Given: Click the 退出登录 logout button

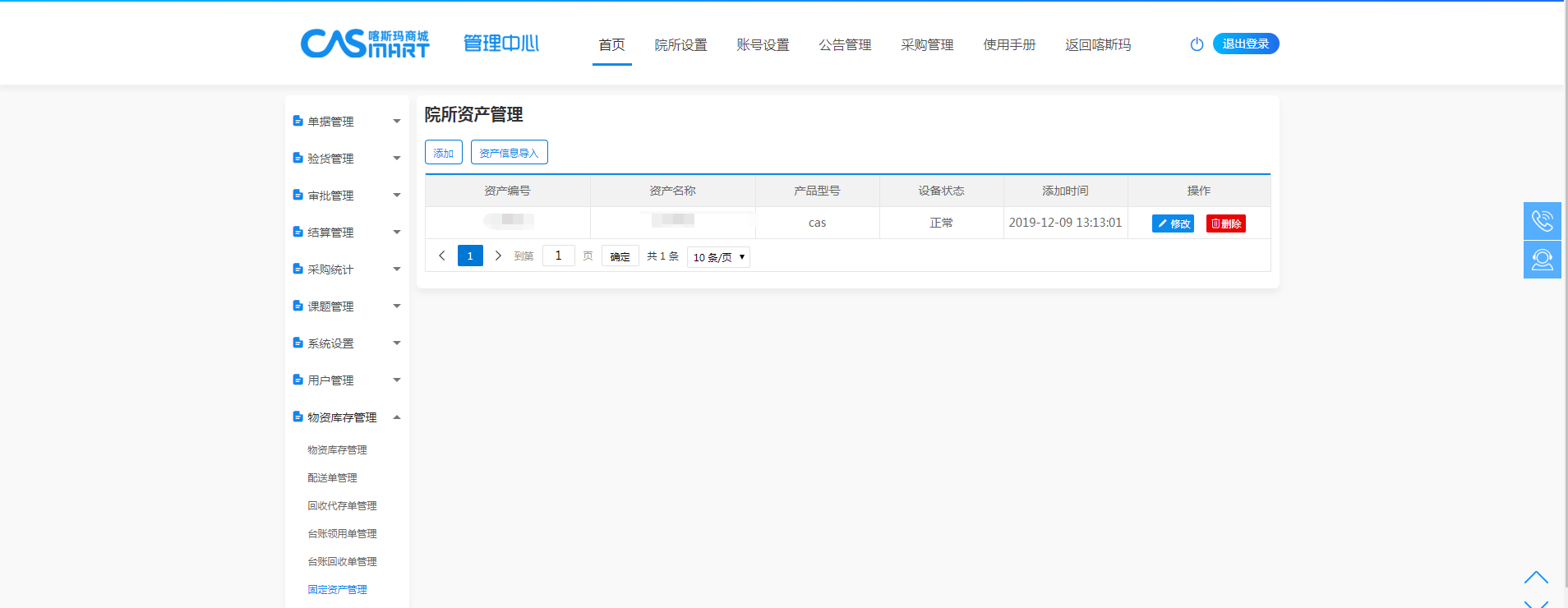Looking at the screenshot, I should (1245, 44).
